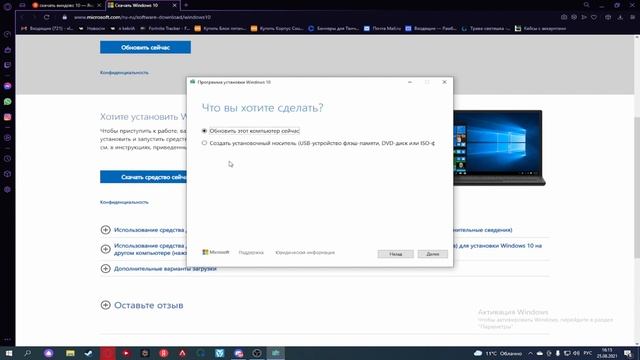Open first 'Конфиденциальность' link under Обновить сейчас

[x=124, y=73]
